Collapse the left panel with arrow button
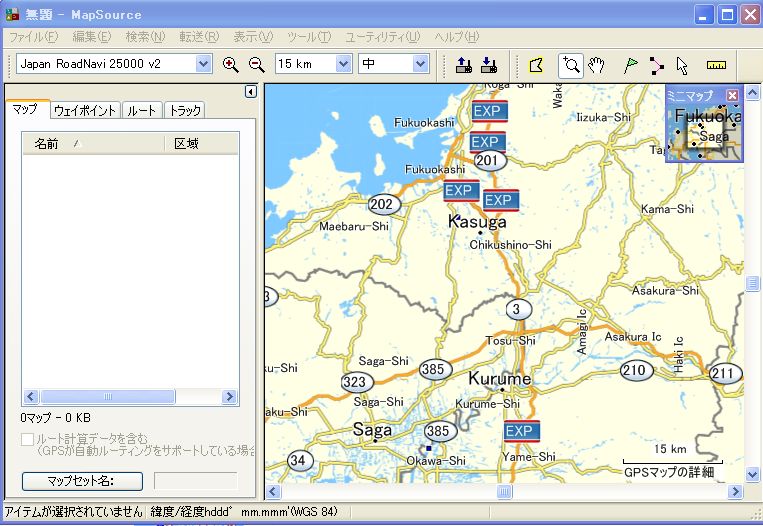763x526 pixels. click(251, 91)
